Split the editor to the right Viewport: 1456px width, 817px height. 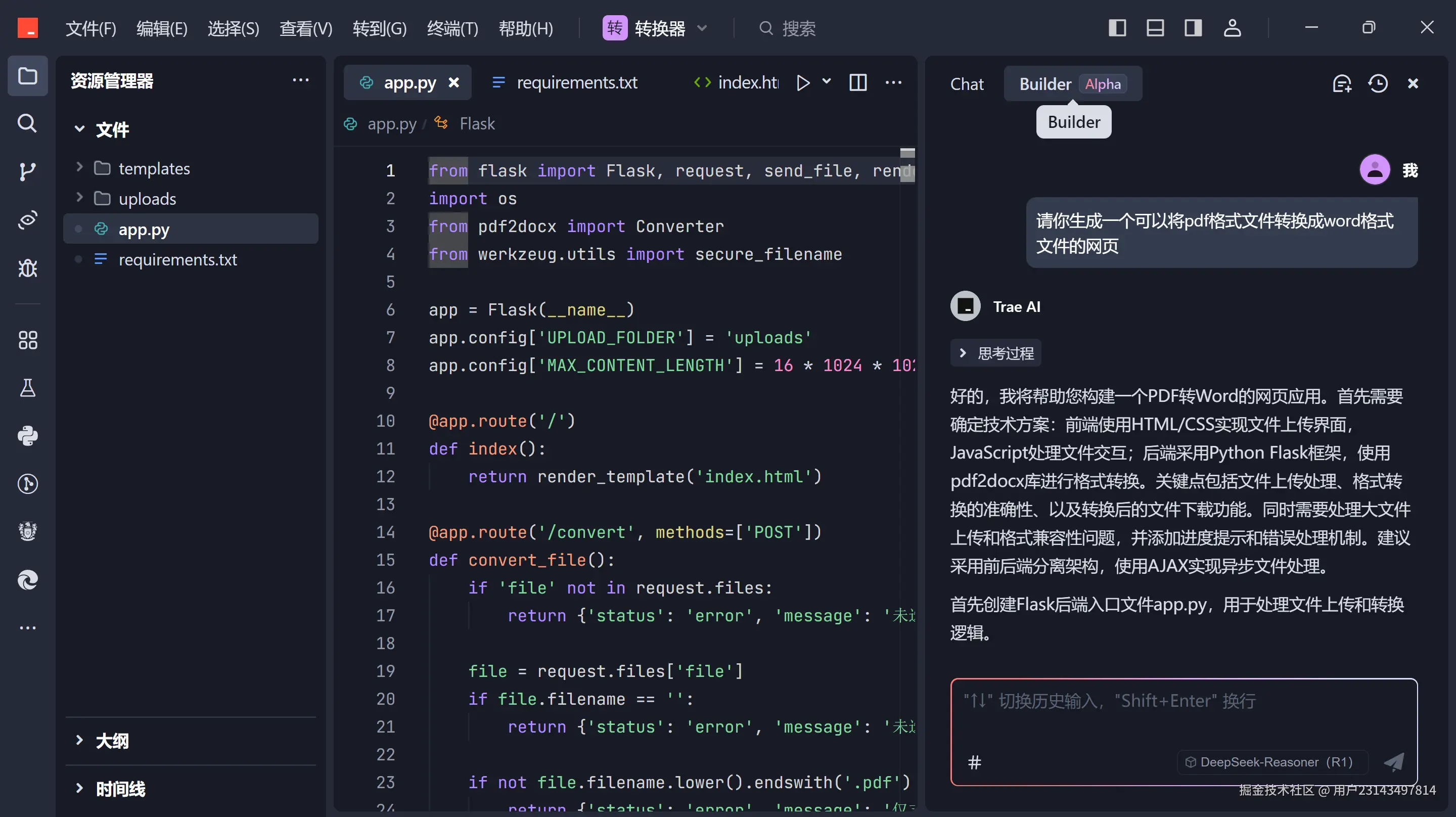857,82
